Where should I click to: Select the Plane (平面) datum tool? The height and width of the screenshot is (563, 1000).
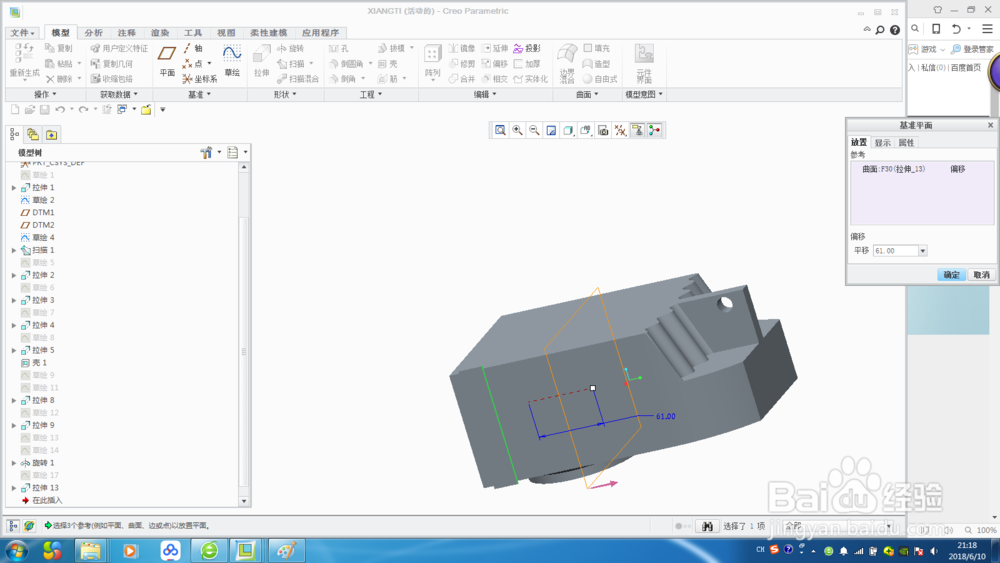(x=167, y=62)
